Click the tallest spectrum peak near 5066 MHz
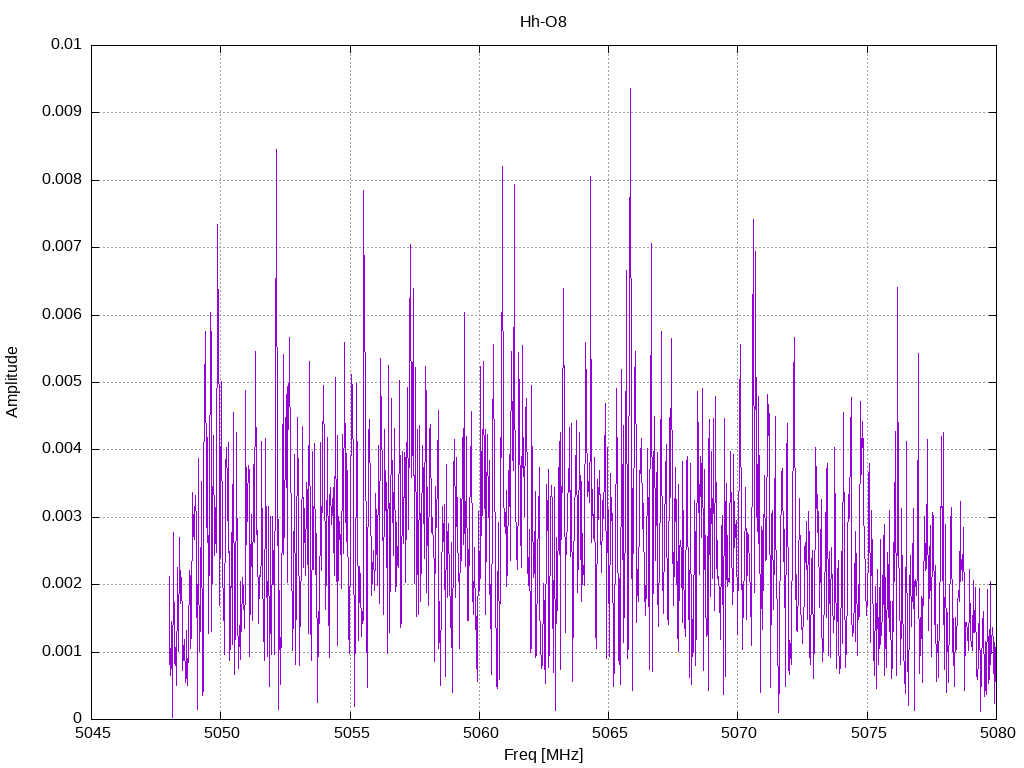 [x=630, y=89]
